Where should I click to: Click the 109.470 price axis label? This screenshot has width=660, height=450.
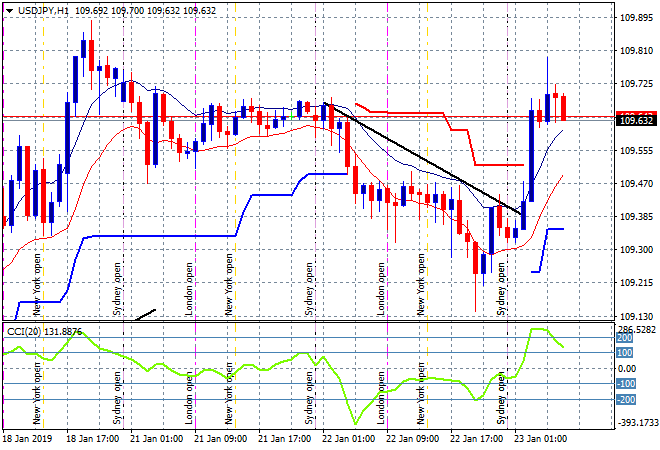click(x=636, y=183)
